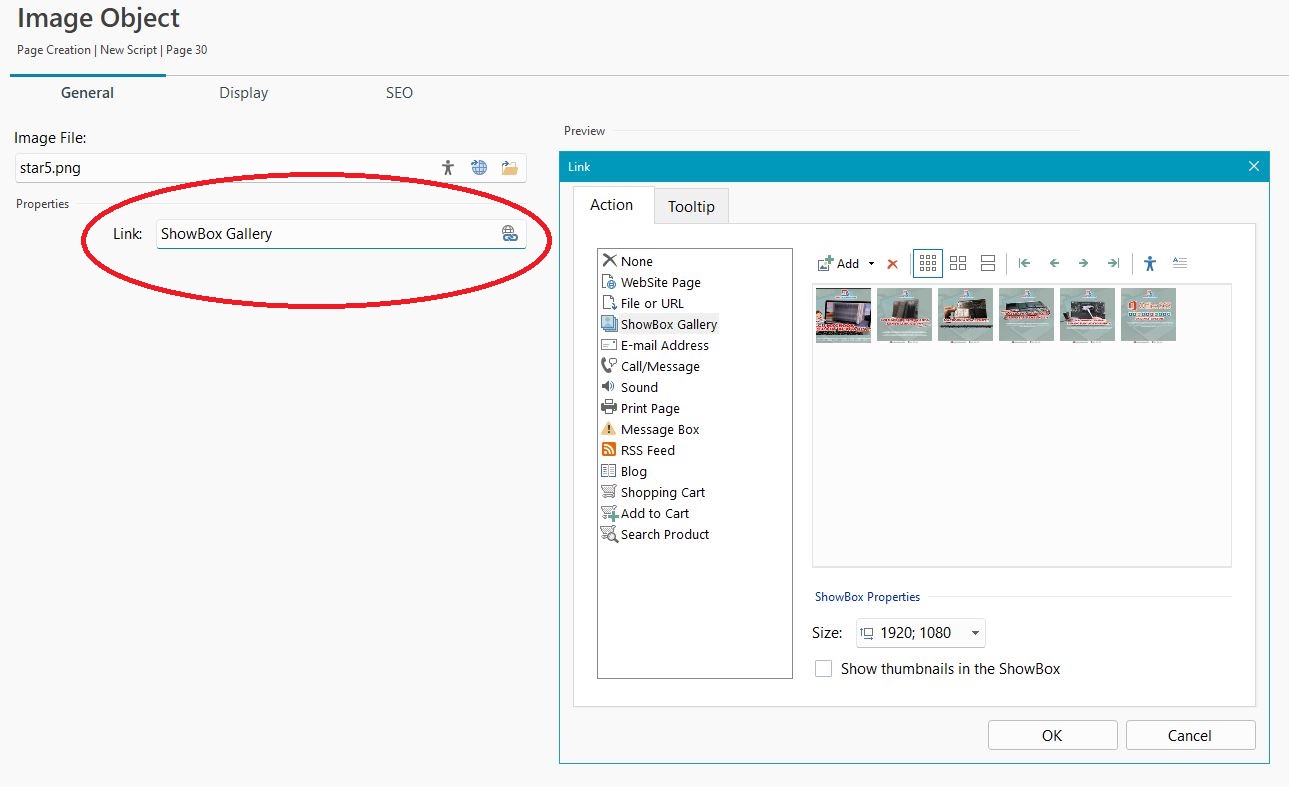Open the link editor icon in Link field
The image size is (1289, 787).
pyautogui.click(x=510, y=234)
